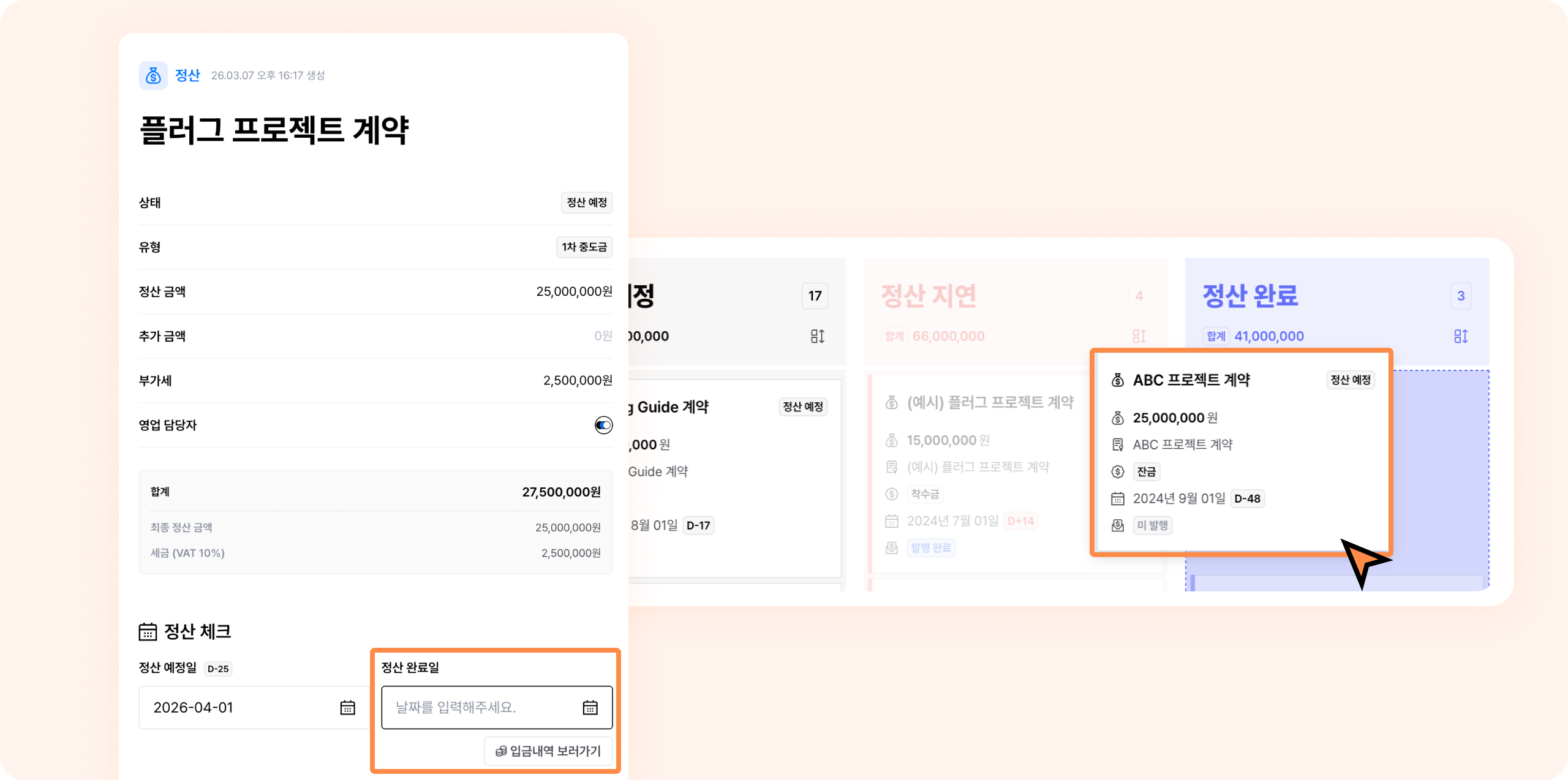Click invoice icon beside 미 발행 tag
Image resolution: width=1568 pixels, height=780 pixels.
[1118, 525]
